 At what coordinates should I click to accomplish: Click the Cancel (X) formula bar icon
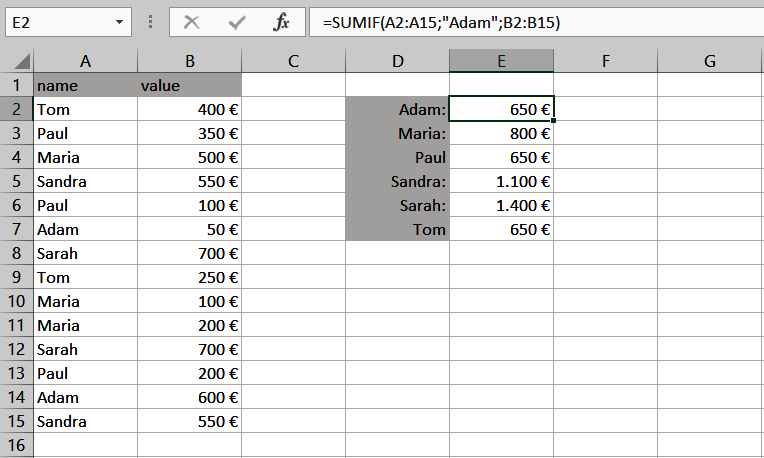[192, 21]
